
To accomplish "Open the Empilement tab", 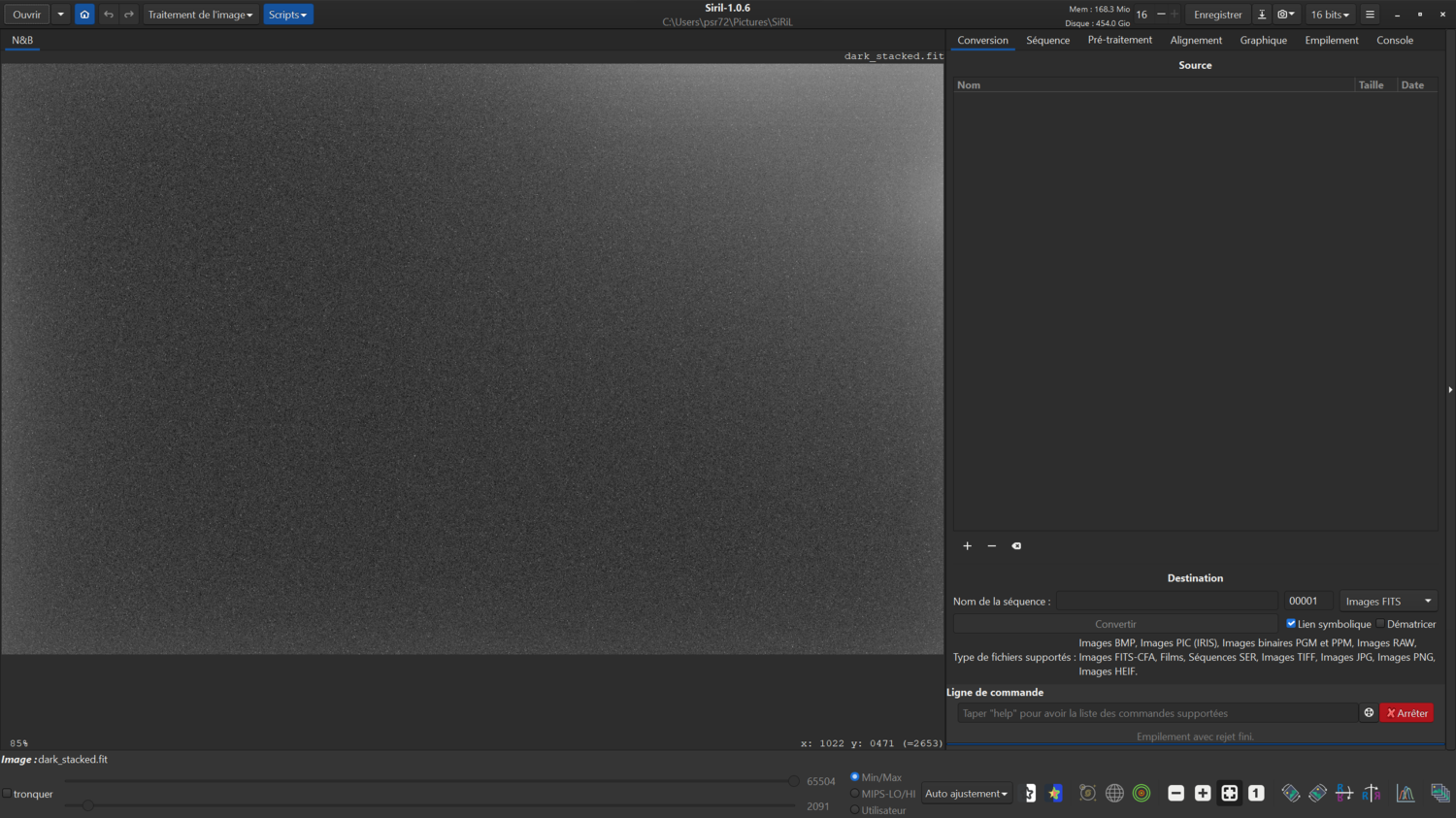I will [1331, 41].
